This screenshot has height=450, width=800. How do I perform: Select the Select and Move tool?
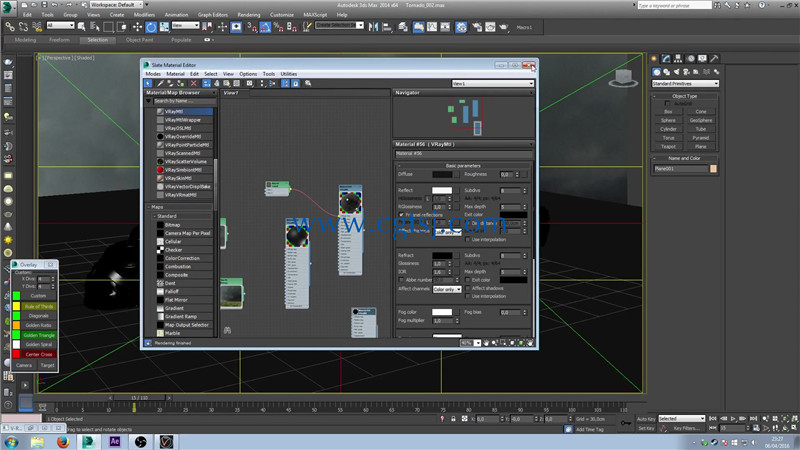coord(137,27)
